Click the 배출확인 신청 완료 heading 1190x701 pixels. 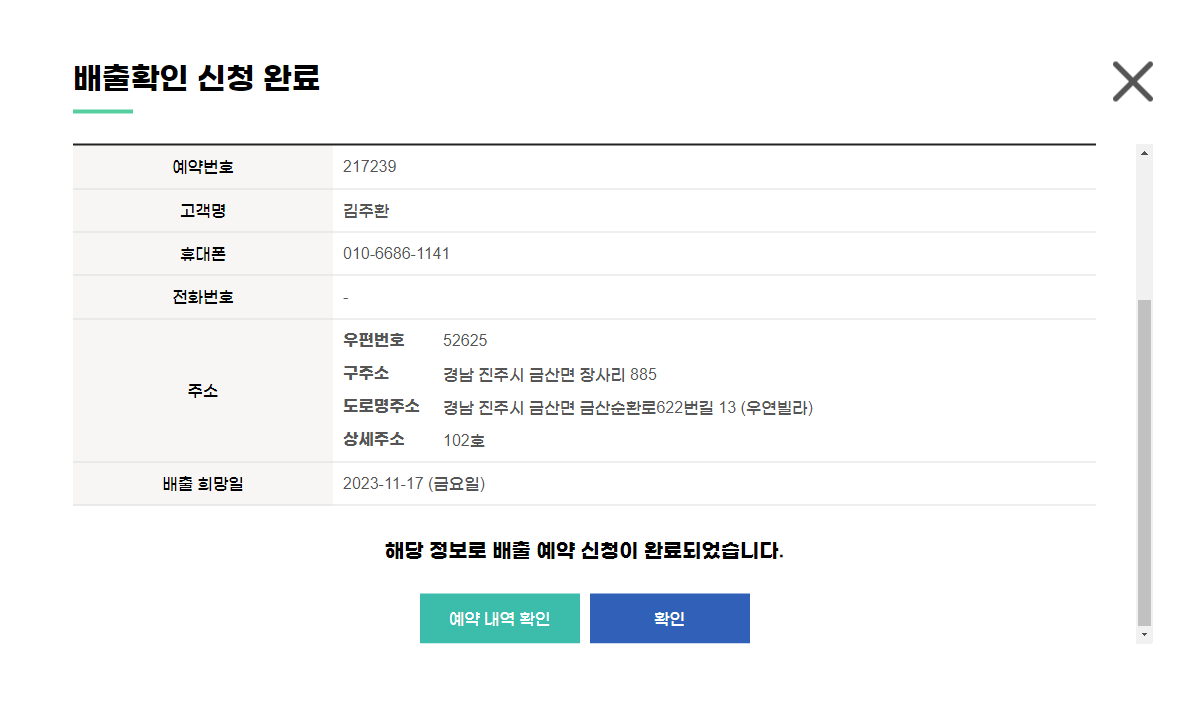(196, 78)
